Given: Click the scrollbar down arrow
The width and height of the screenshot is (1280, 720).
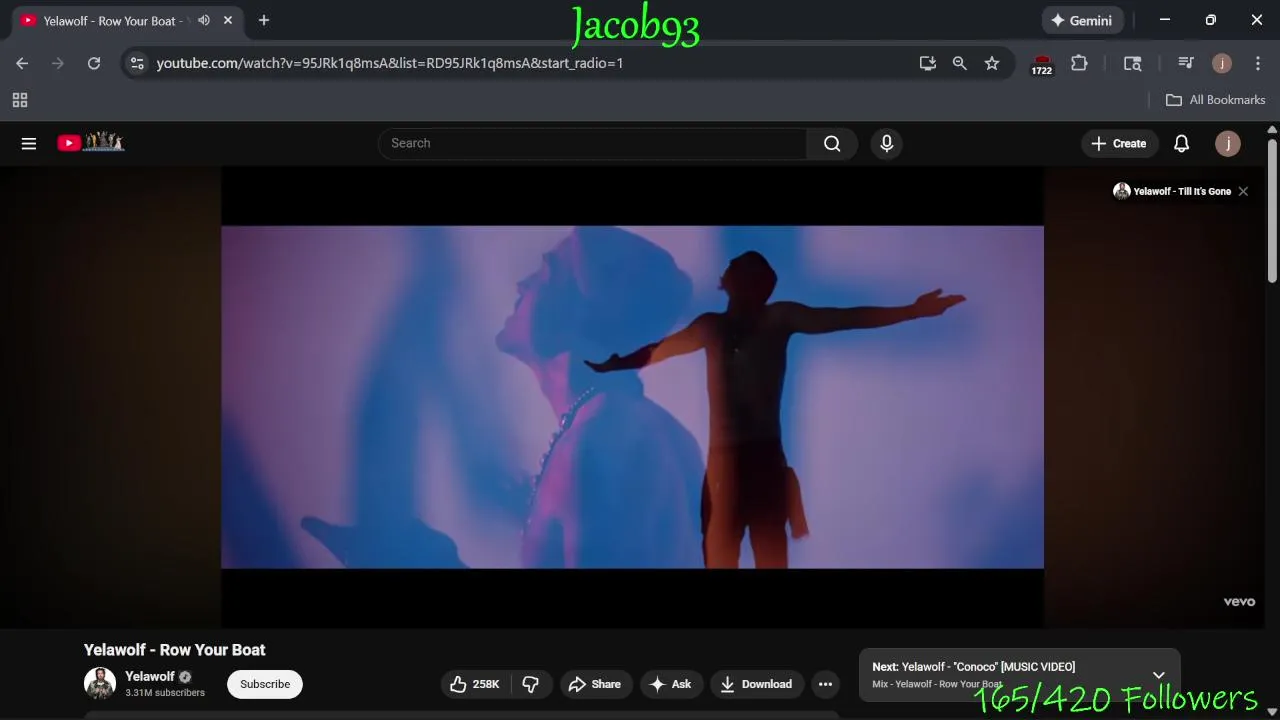Looking at the screenshot, I should pos(1272,712).
